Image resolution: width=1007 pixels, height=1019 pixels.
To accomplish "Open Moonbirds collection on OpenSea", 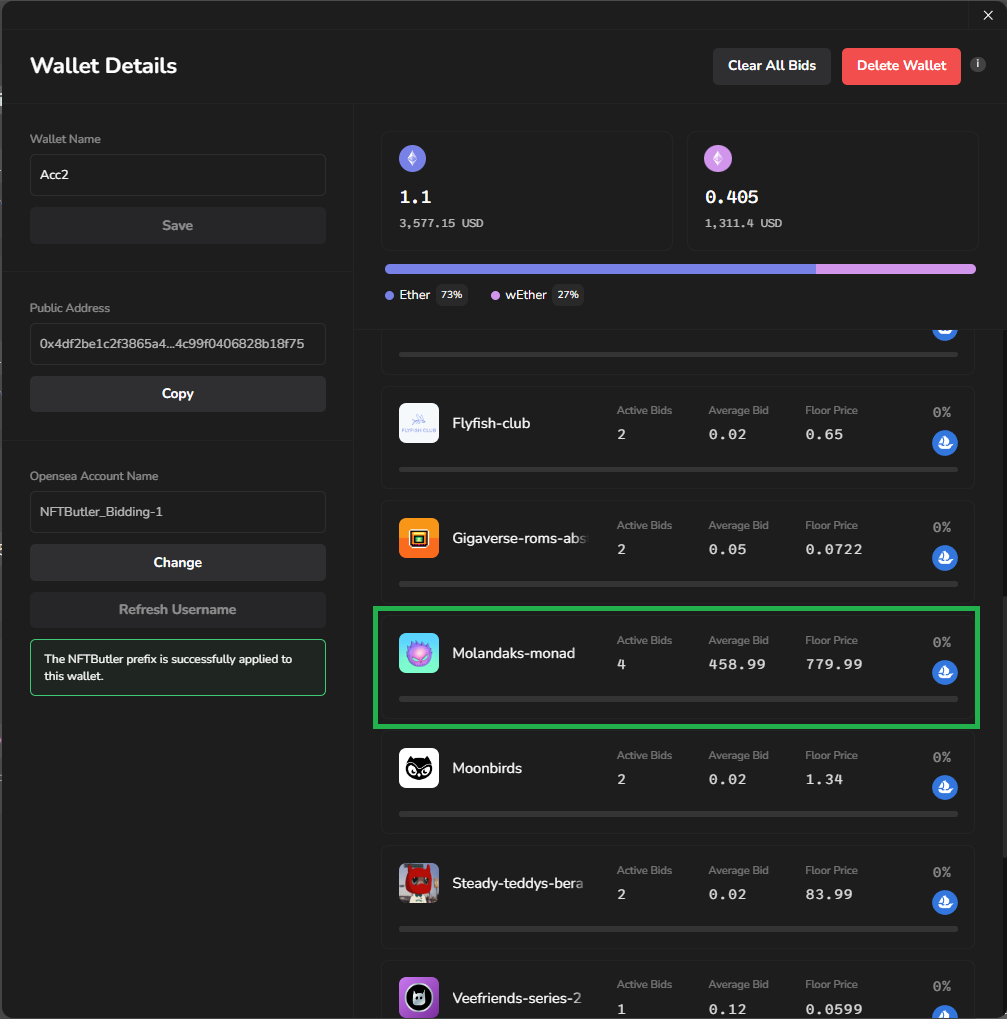I will click(x=944, y=787).
